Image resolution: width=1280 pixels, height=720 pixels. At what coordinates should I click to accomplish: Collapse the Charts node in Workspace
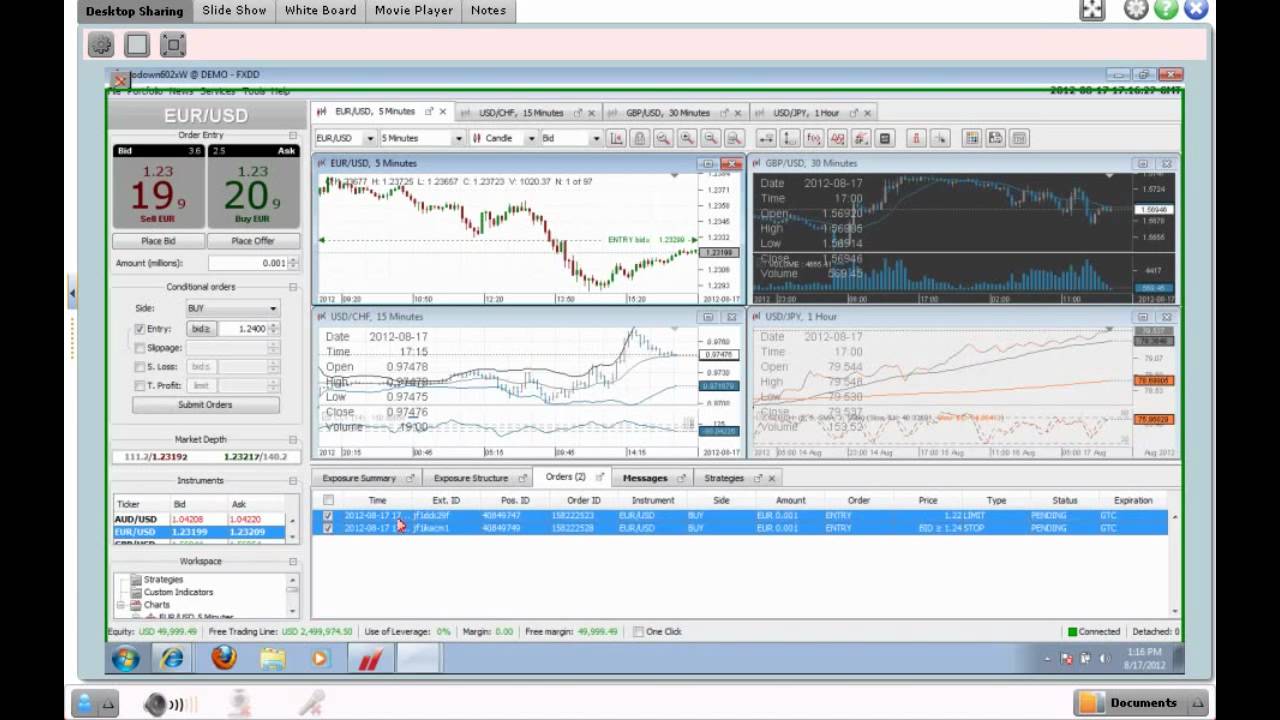tap(121, 605)
